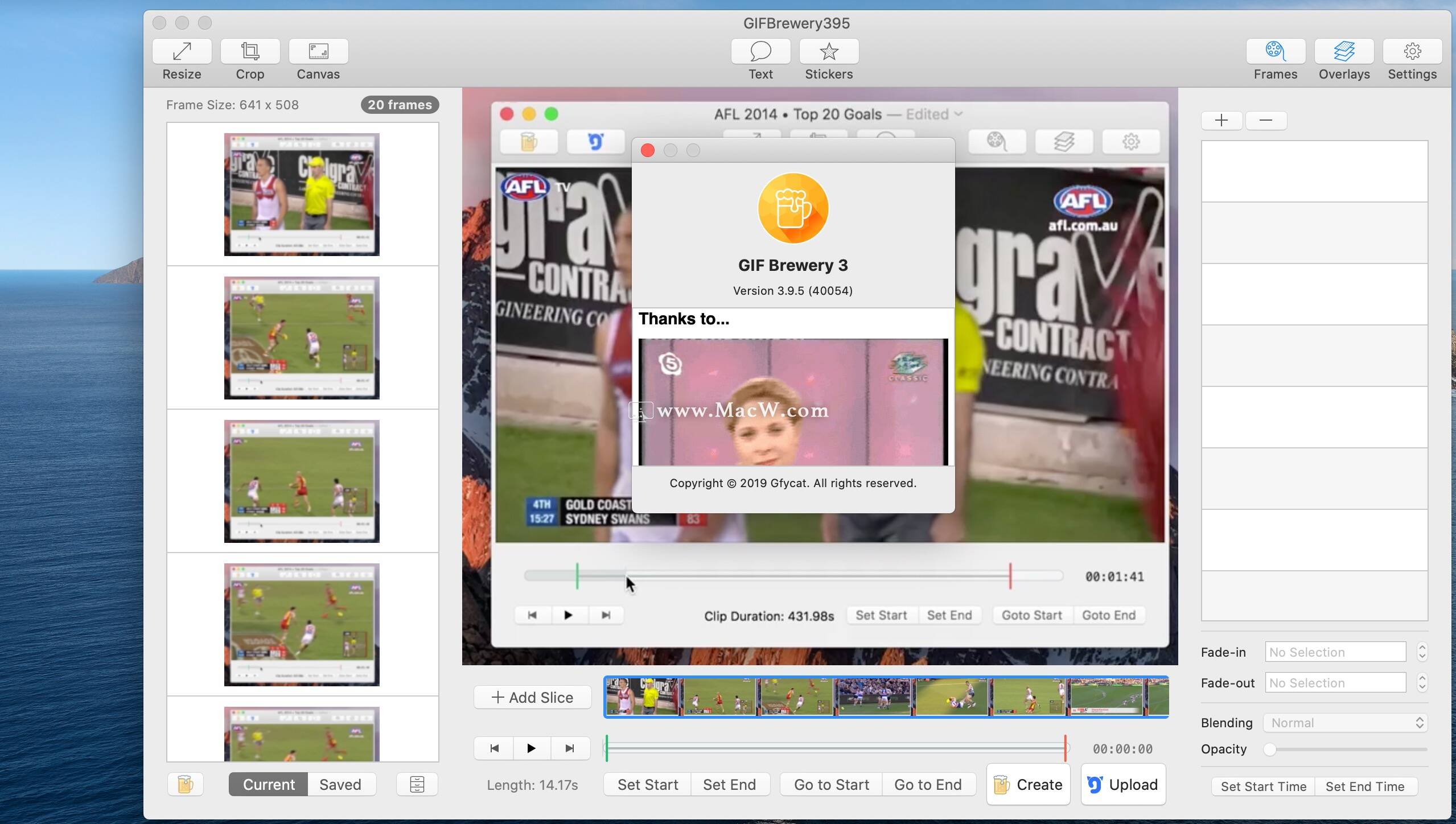Viewport: 1456px width, 824px height.
Task: Click the Fade-out input field
Action: click(1336, 682)
